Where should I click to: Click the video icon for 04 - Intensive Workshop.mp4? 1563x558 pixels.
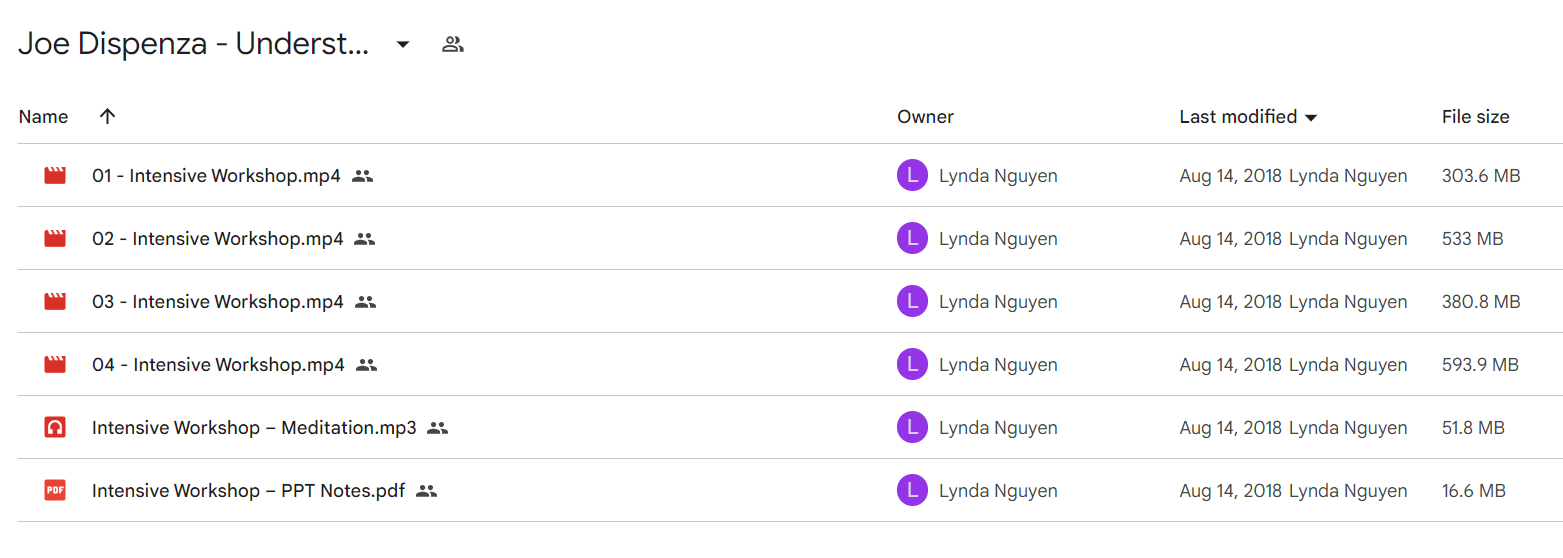point(55,365)
